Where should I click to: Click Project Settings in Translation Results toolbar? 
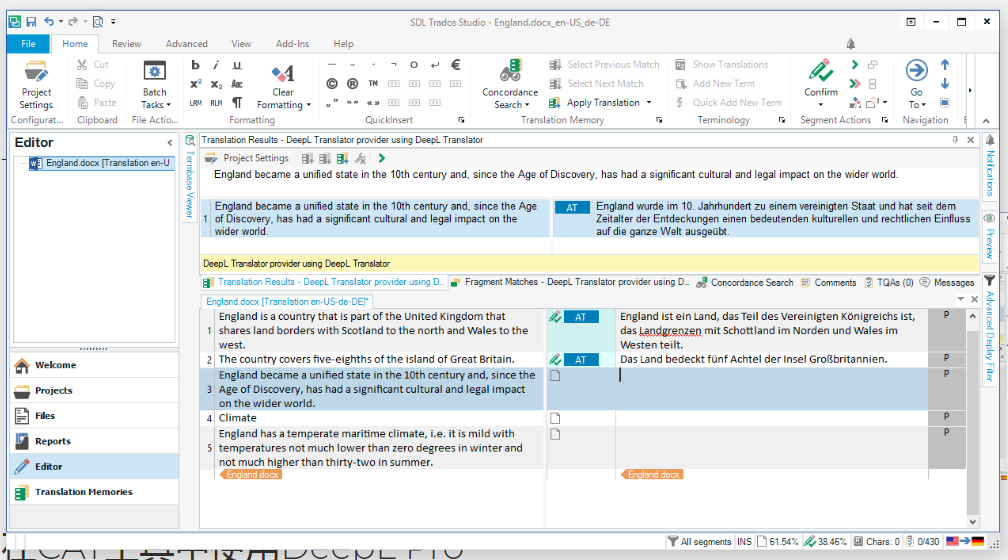tap(248, 158)
